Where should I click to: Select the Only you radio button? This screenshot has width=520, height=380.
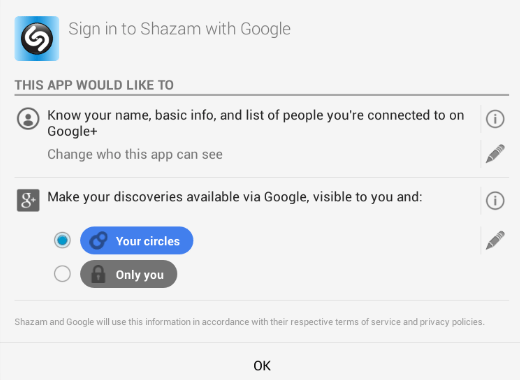[x=62, y=274]
